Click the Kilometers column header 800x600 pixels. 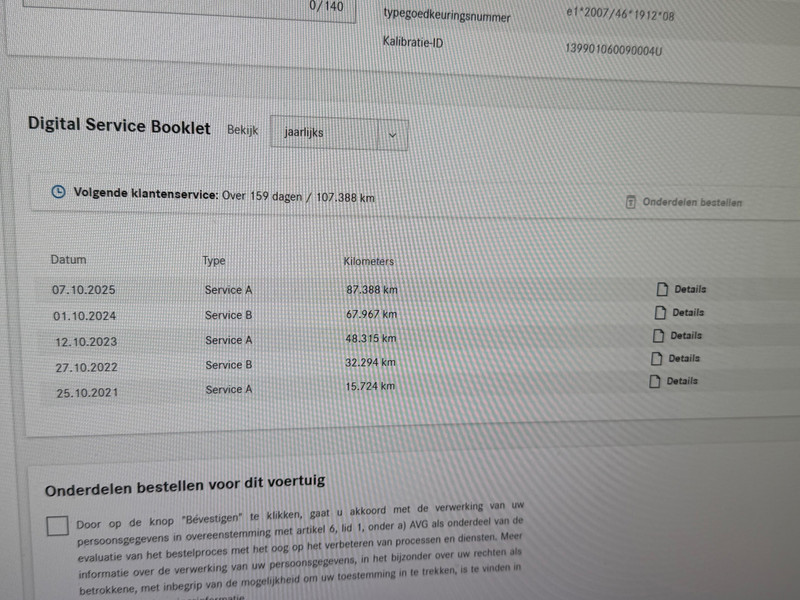coord(368,261)
